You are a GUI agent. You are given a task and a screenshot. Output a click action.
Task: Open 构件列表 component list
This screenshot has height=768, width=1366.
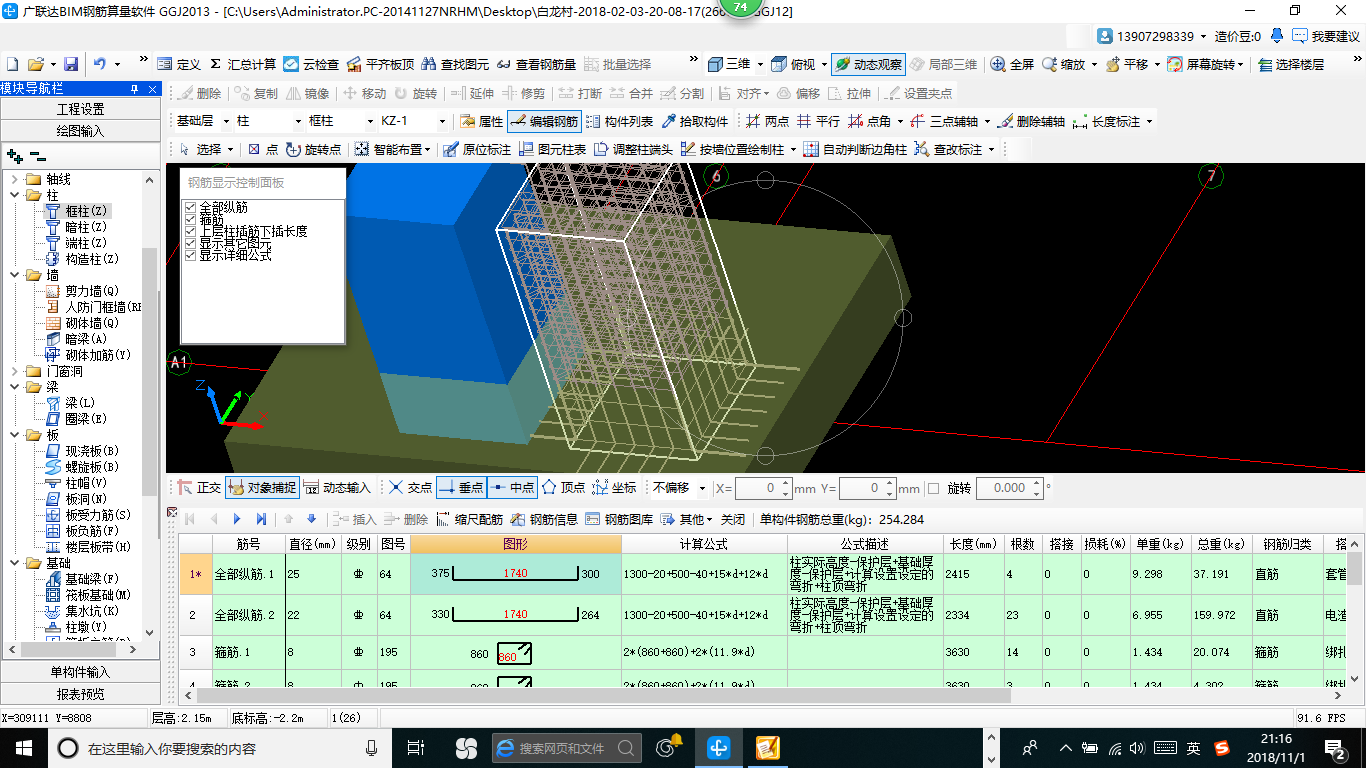(619, 122)
